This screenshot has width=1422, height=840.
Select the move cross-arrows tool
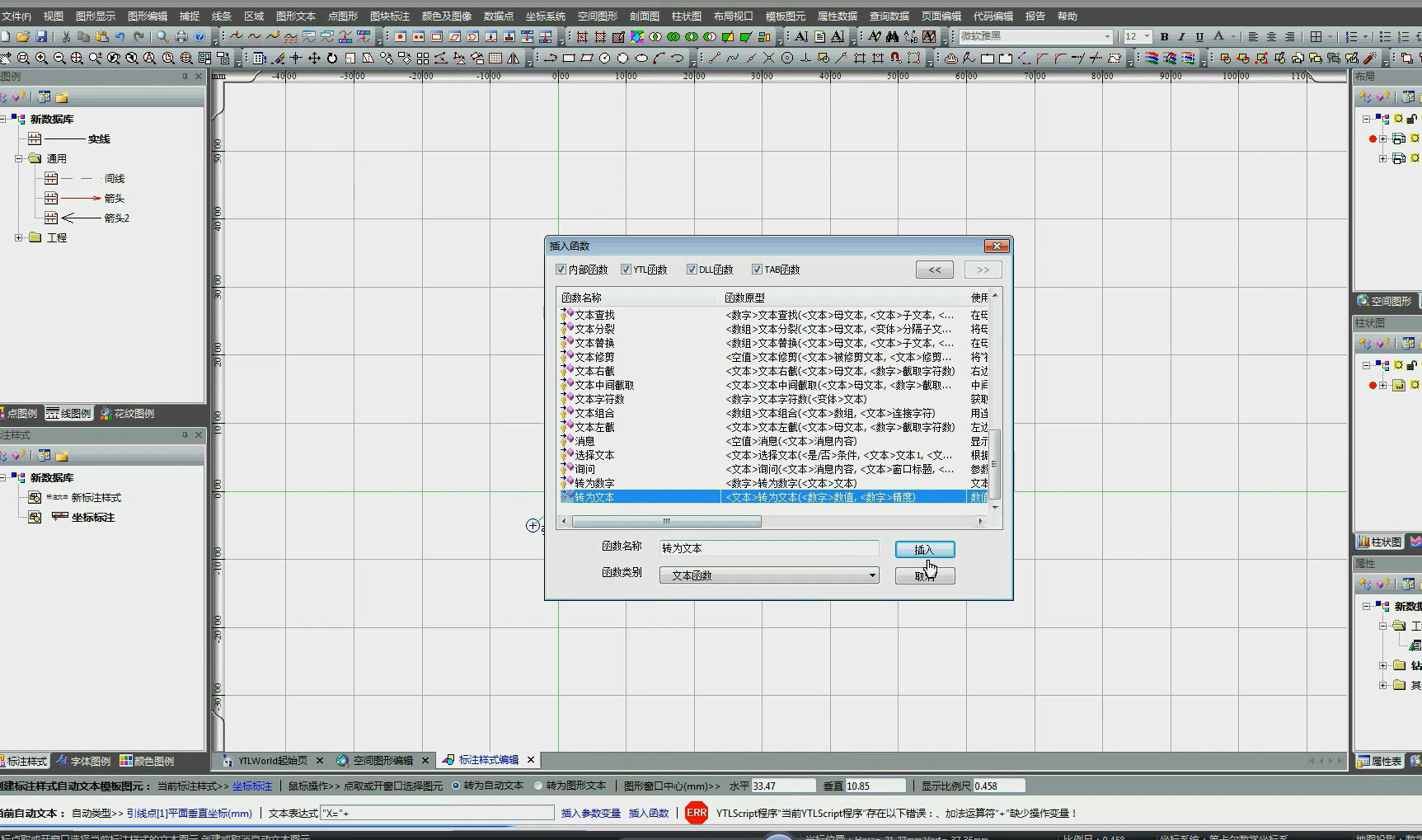(314, 58)
